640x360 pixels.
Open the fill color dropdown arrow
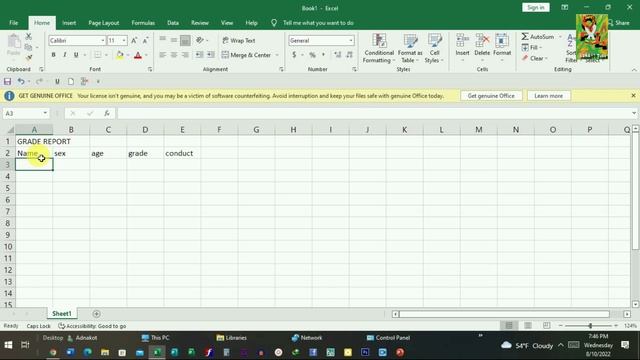(x=128, y=55)
